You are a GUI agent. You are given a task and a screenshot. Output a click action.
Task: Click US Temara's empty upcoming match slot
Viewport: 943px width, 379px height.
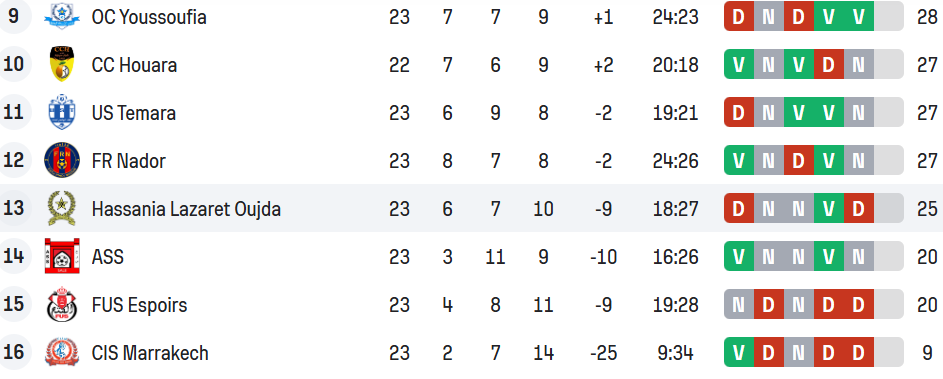[889, 112]
